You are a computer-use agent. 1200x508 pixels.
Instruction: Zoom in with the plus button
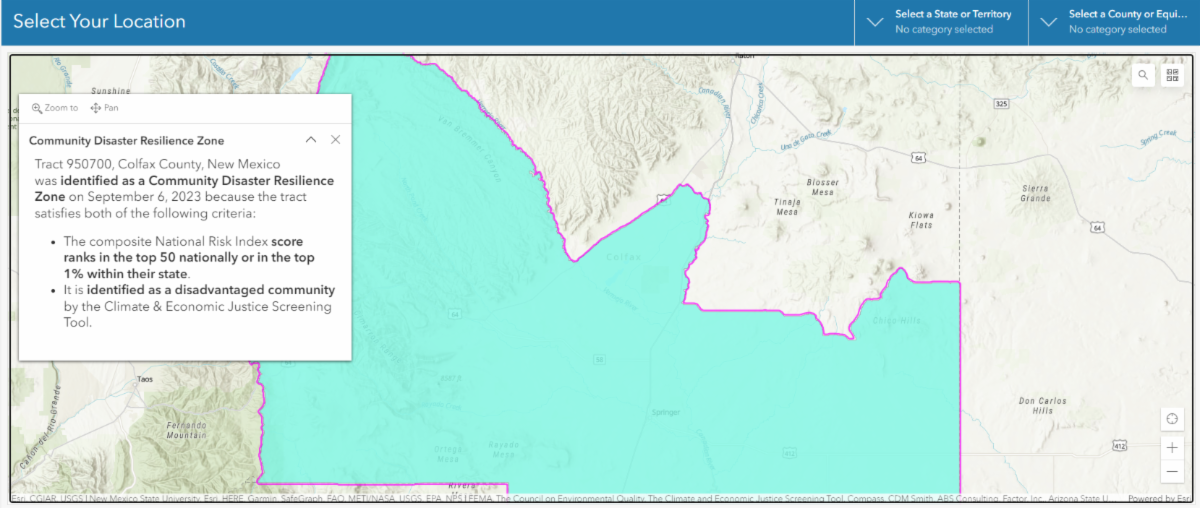[x=1171, y=447]
